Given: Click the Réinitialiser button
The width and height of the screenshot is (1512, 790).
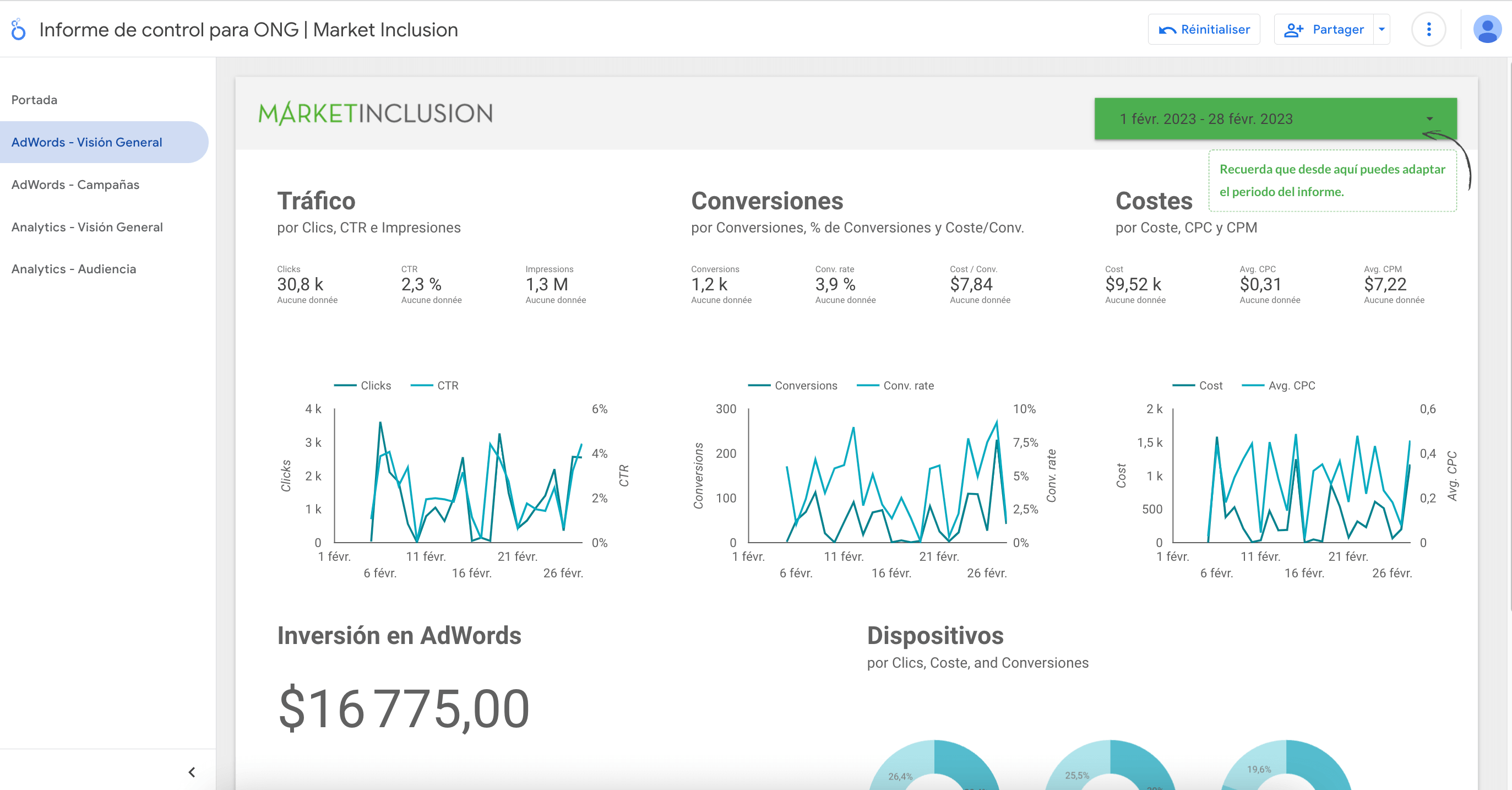Looking at the screenshot, I should pos(1204,29).
